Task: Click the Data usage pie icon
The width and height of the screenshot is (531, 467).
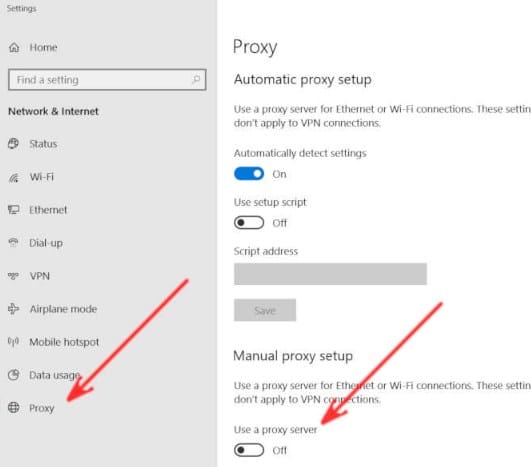Action: pos(14,375)
